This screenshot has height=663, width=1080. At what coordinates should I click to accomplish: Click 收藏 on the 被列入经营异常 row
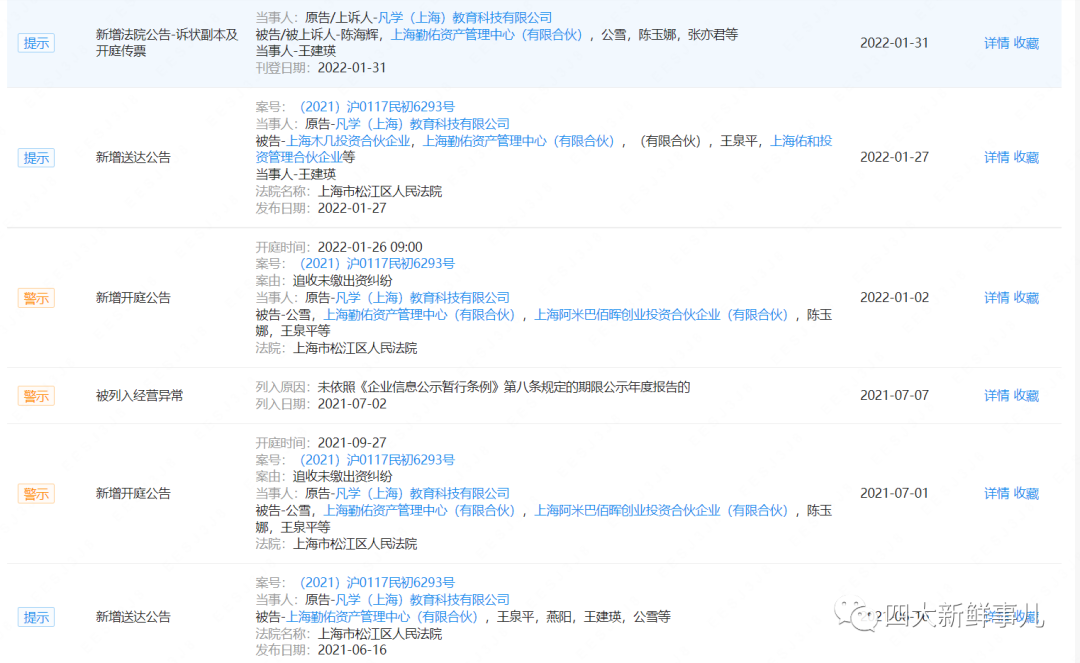pyautogui.click(x=1026, y=396)
